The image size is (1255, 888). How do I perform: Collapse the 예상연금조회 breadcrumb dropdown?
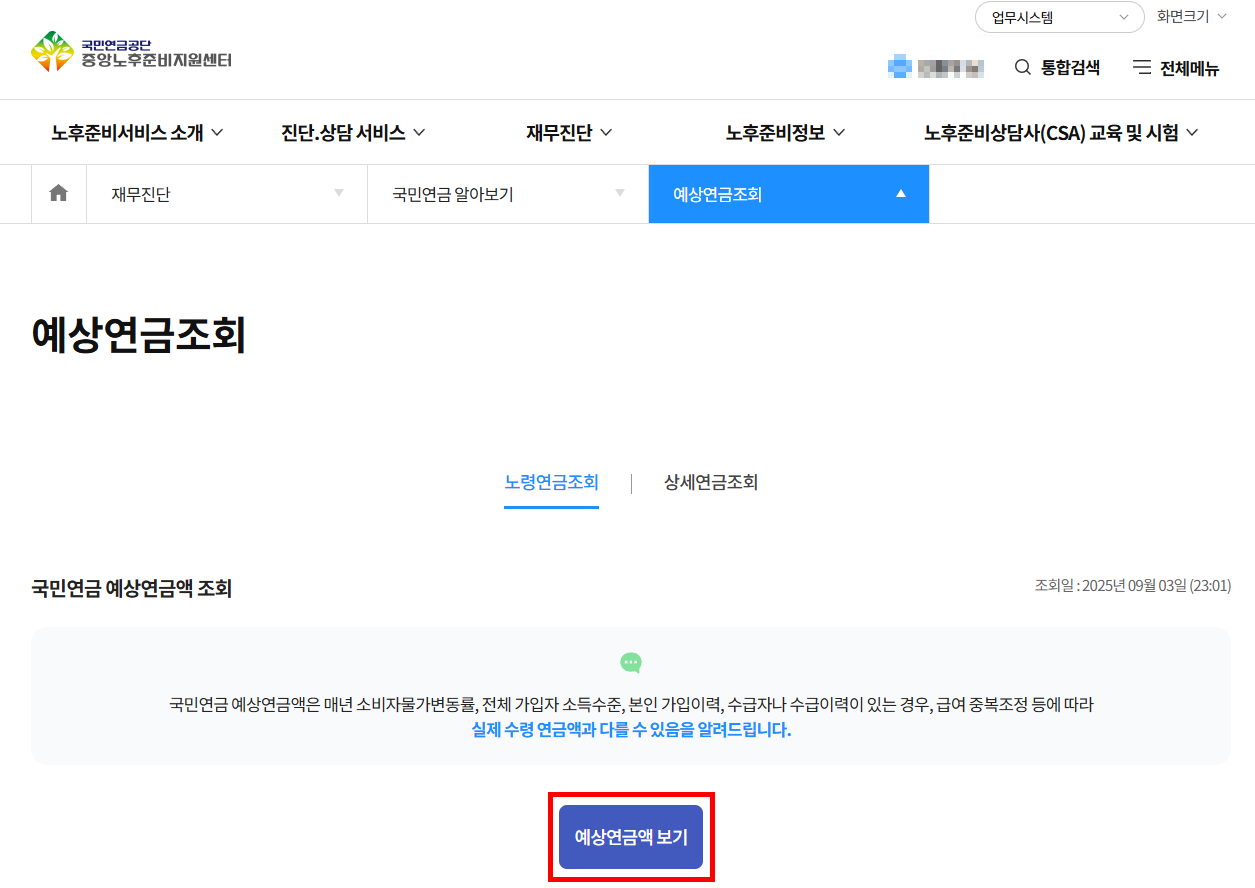(788, 193)
